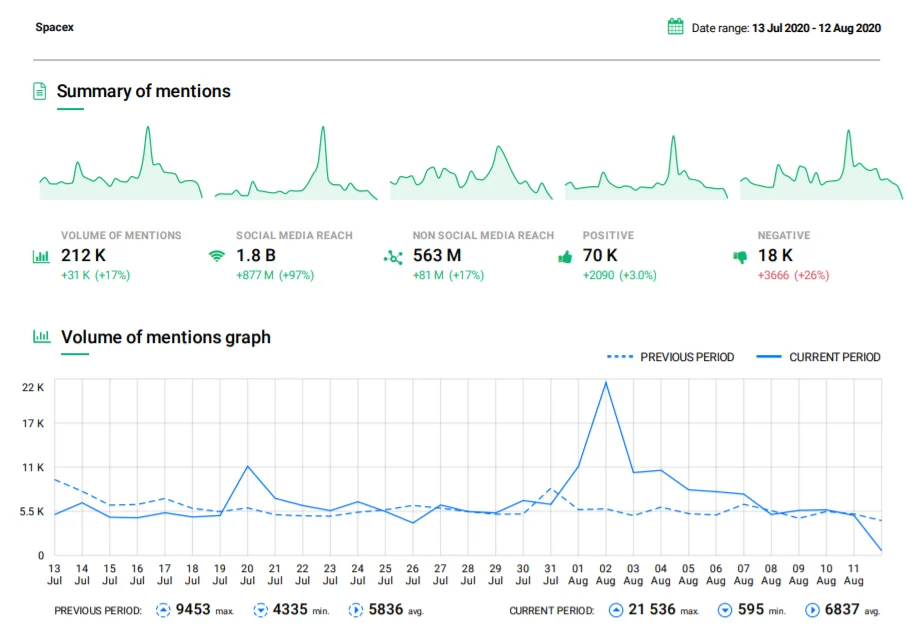This screenshot has height=636, width=918.
Task: Click the 6837 avg current period value
Action: 842,610
